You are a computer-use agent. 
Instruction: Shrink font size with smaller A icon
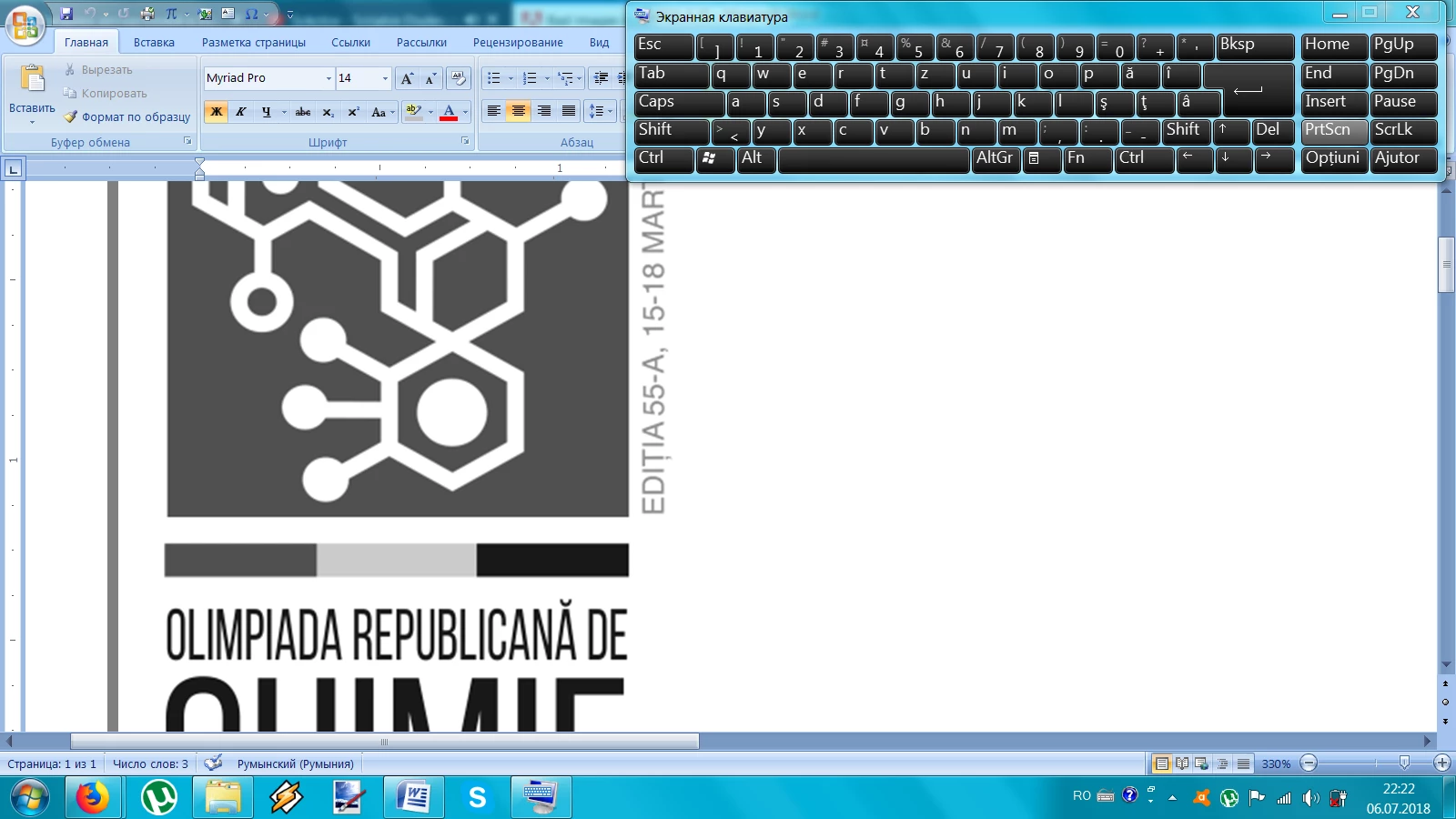(430, 78)
